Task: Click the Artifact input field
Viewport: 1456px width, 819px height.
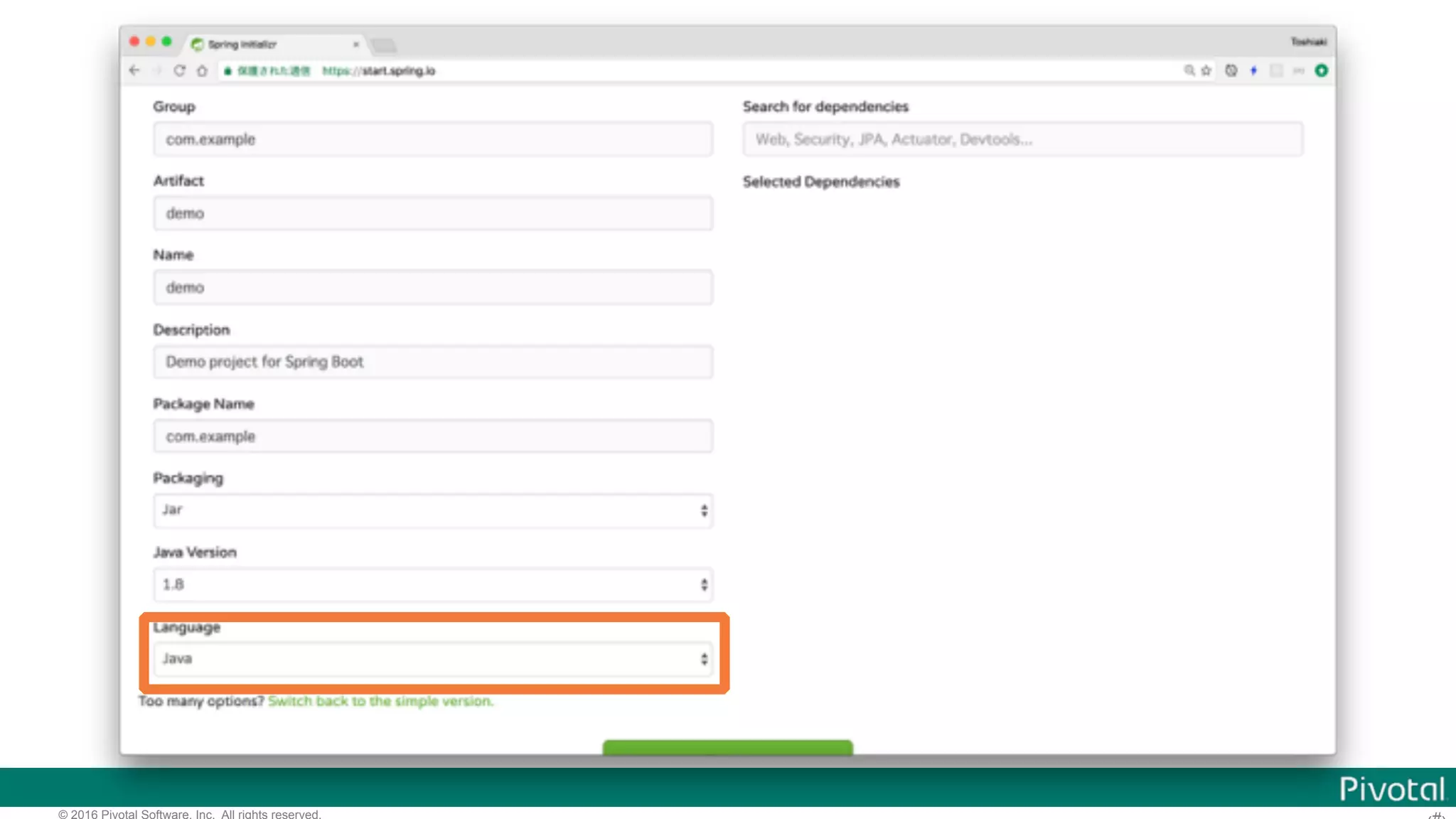Action: point(432,213)
